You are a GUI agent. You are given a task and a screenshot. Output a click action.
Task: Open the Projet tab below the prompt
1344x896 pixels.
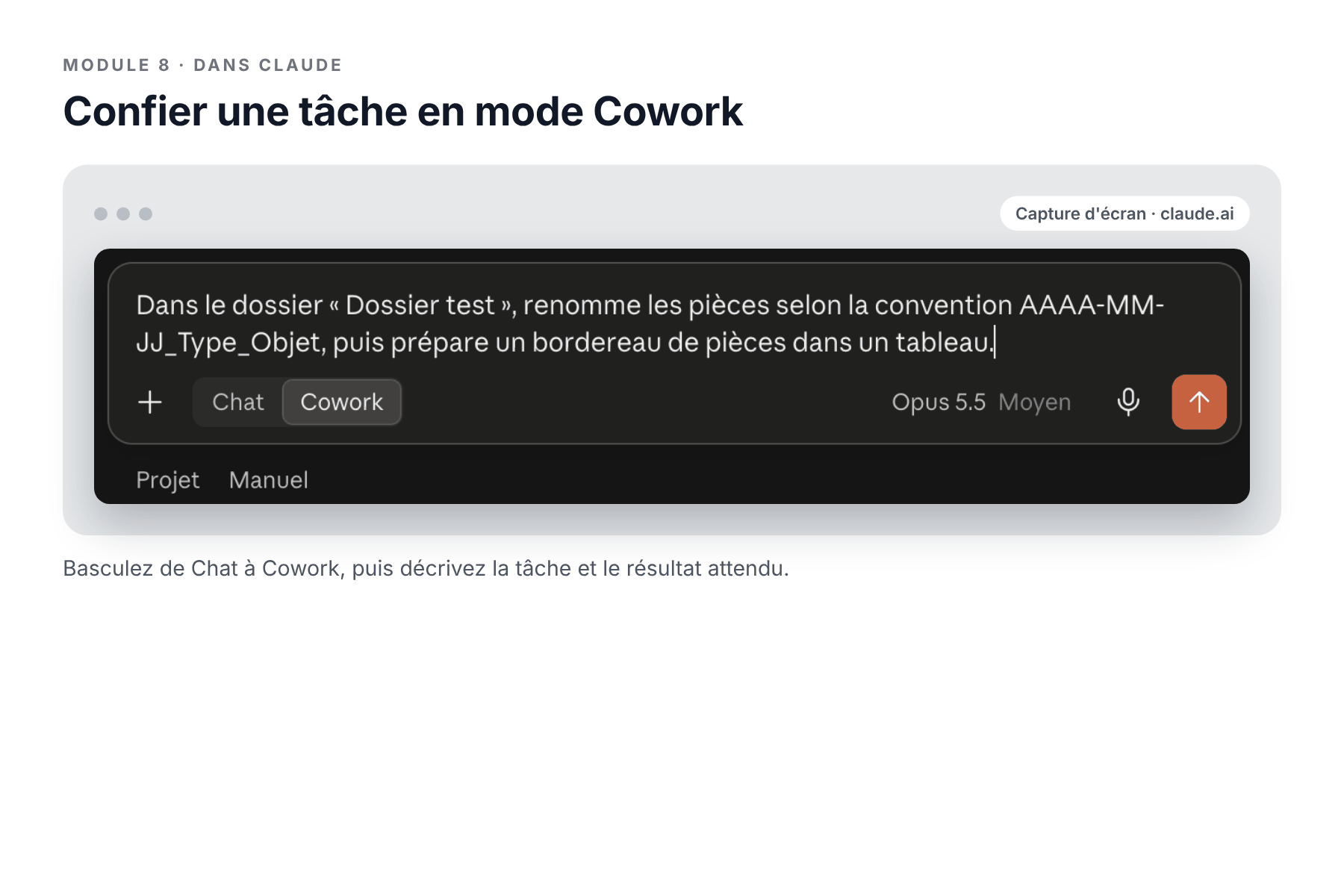tap(168, 480)
